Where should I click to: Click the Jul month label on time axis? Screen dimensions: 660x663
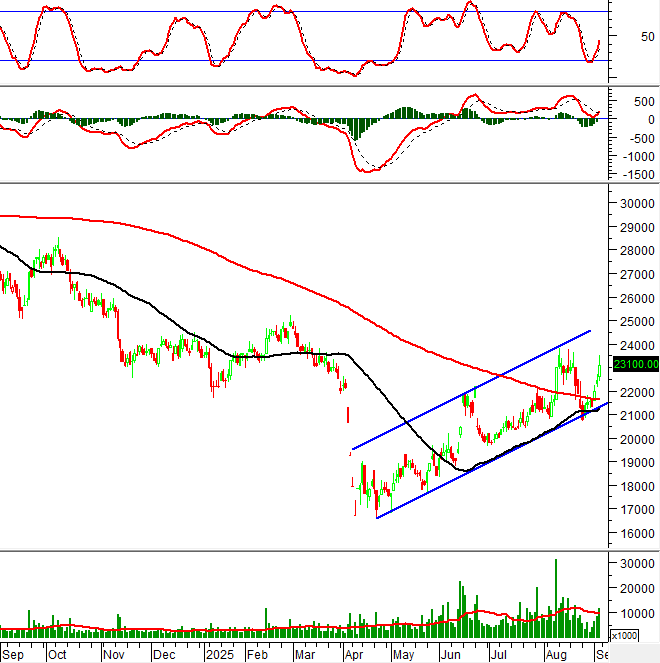[498, 654]
